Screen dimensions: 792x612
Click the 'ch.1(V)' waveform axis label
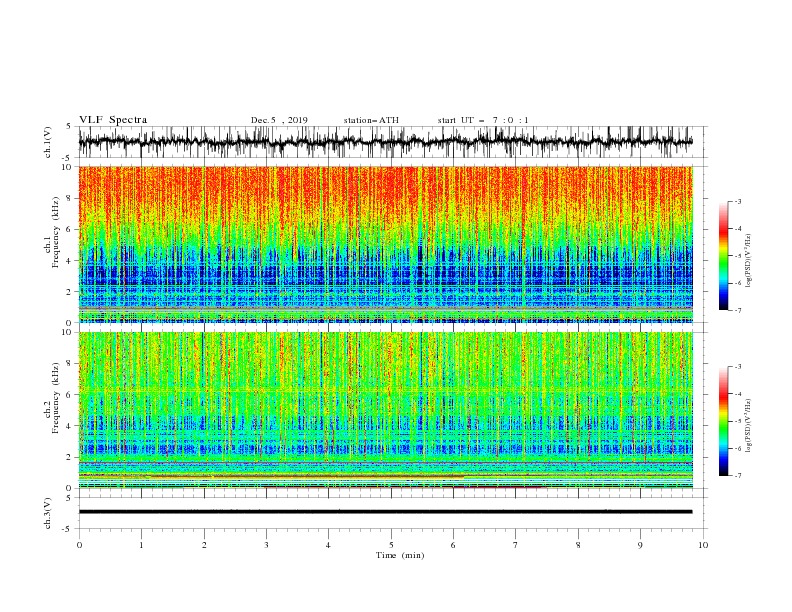pos(48,142)
